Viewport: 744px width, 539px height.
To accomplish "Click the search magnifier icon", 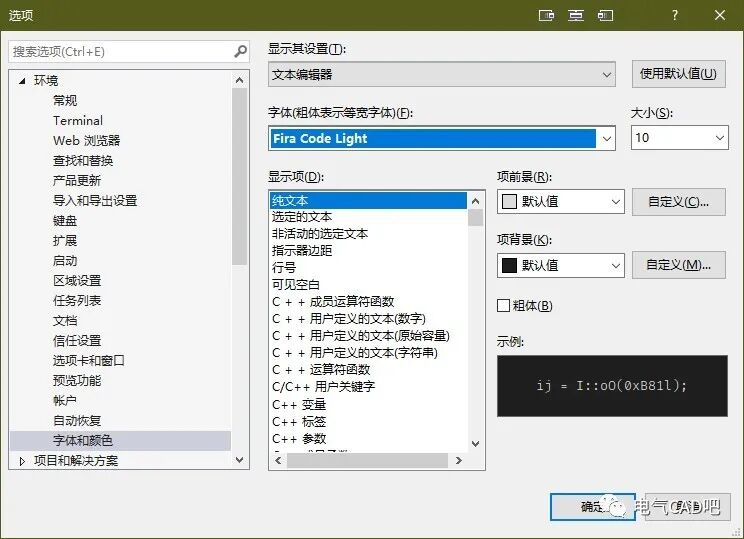I will click(241, 51).
